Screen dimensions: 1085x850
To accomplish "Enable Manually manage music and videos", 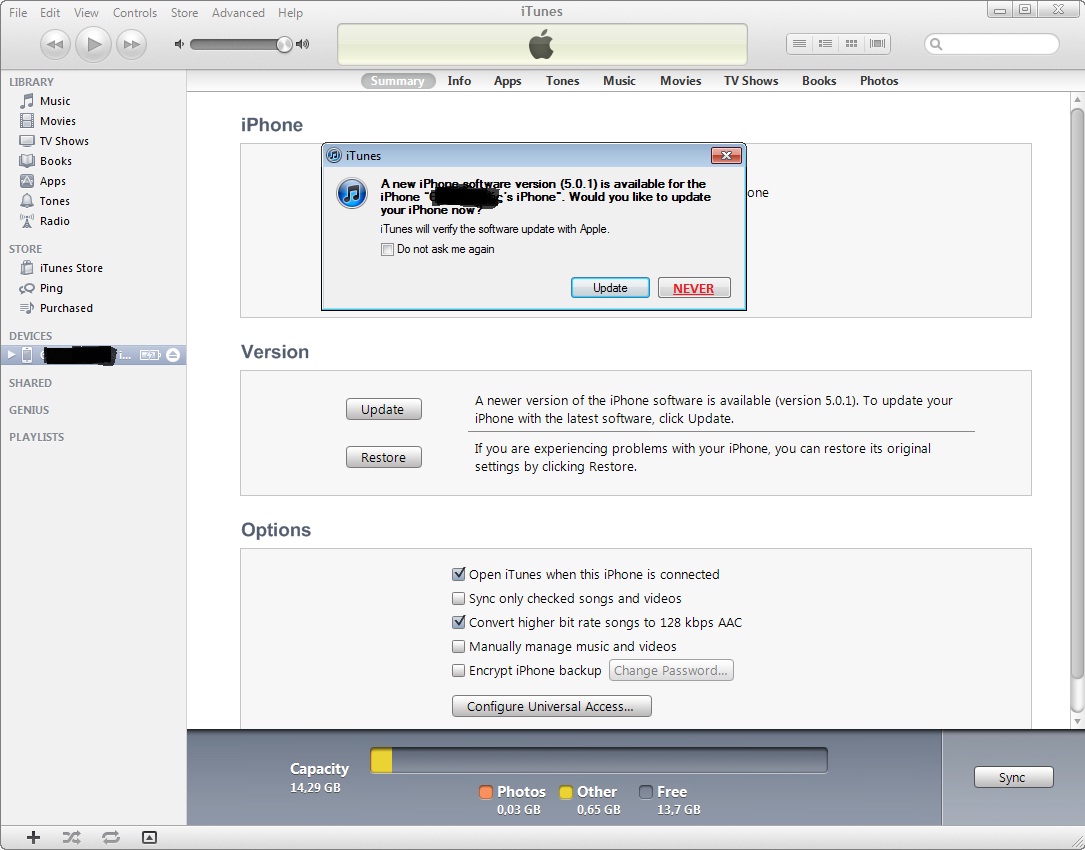I will coord(458,646).
